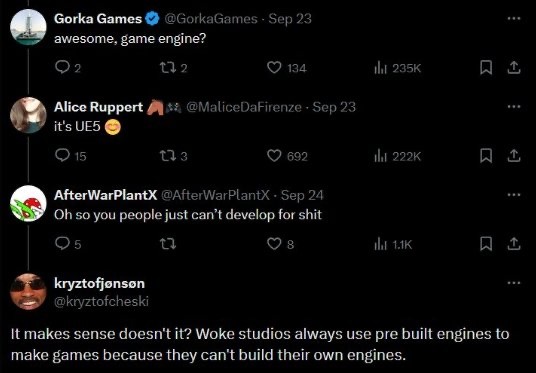Open more options on Gorka Games tweet
Viewport: 536px width, 373px height.
tap(514, 18)
